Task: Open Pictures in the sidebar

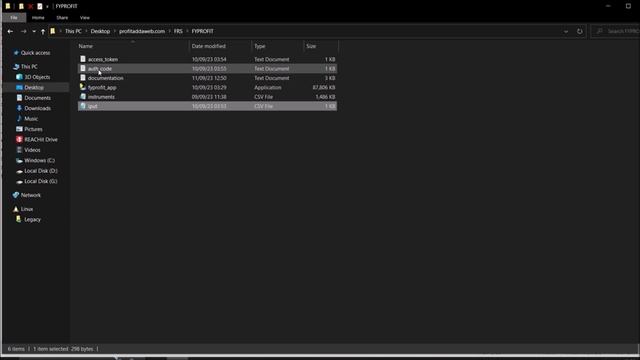Action: pyautogui.click(x=33, y=129)
